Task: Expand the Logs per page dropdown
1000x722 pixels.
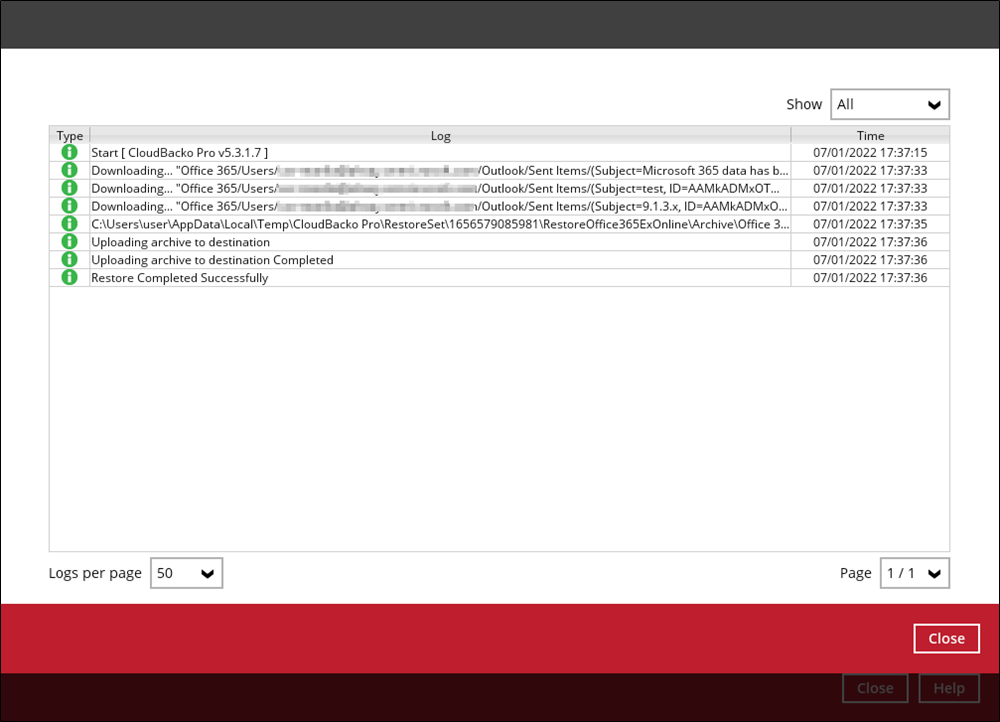Action: [x=186, y=573]
